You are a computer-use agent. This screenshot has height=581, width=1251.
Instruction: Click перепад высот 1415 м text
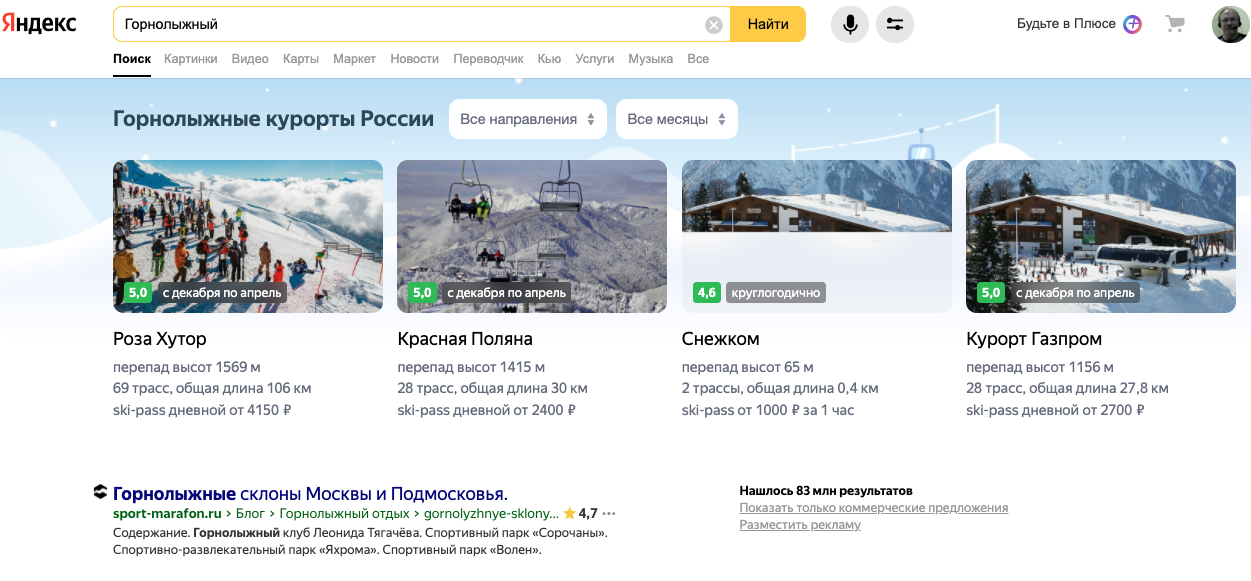tap(471, 368)
